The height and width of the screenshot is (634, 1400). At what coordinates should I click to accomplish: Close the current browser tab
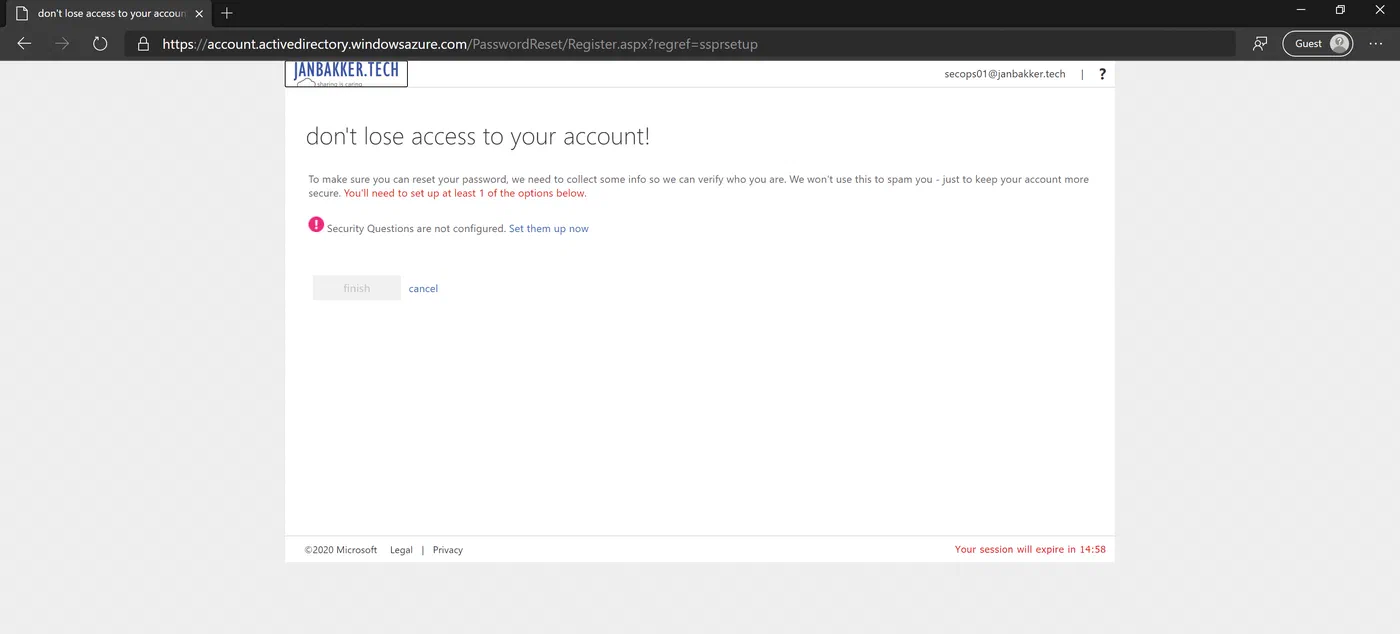199,14
